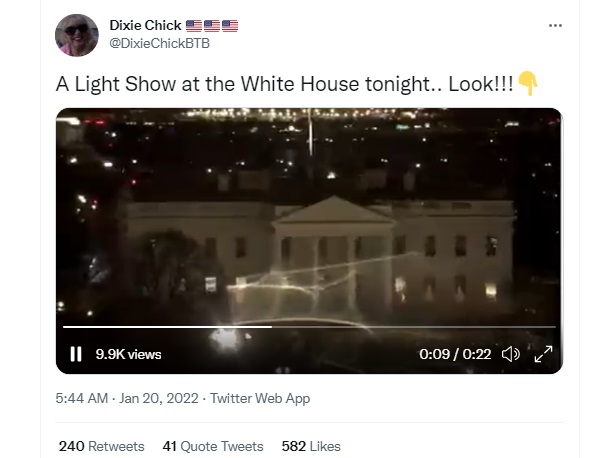
Task: View the 41 Quote Tweets
Action: [213, 446]
